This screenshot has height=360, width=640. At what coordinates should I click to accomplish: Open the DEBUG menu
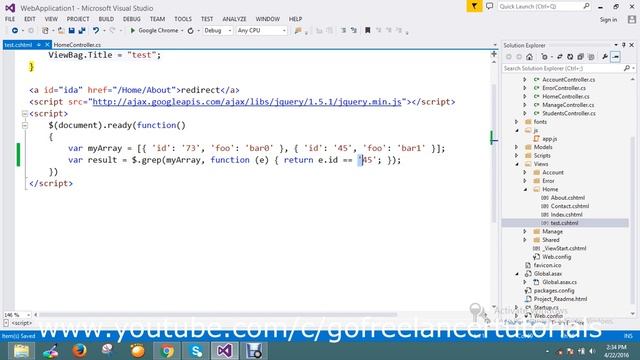pyautogui.click(x=131, y=19)
